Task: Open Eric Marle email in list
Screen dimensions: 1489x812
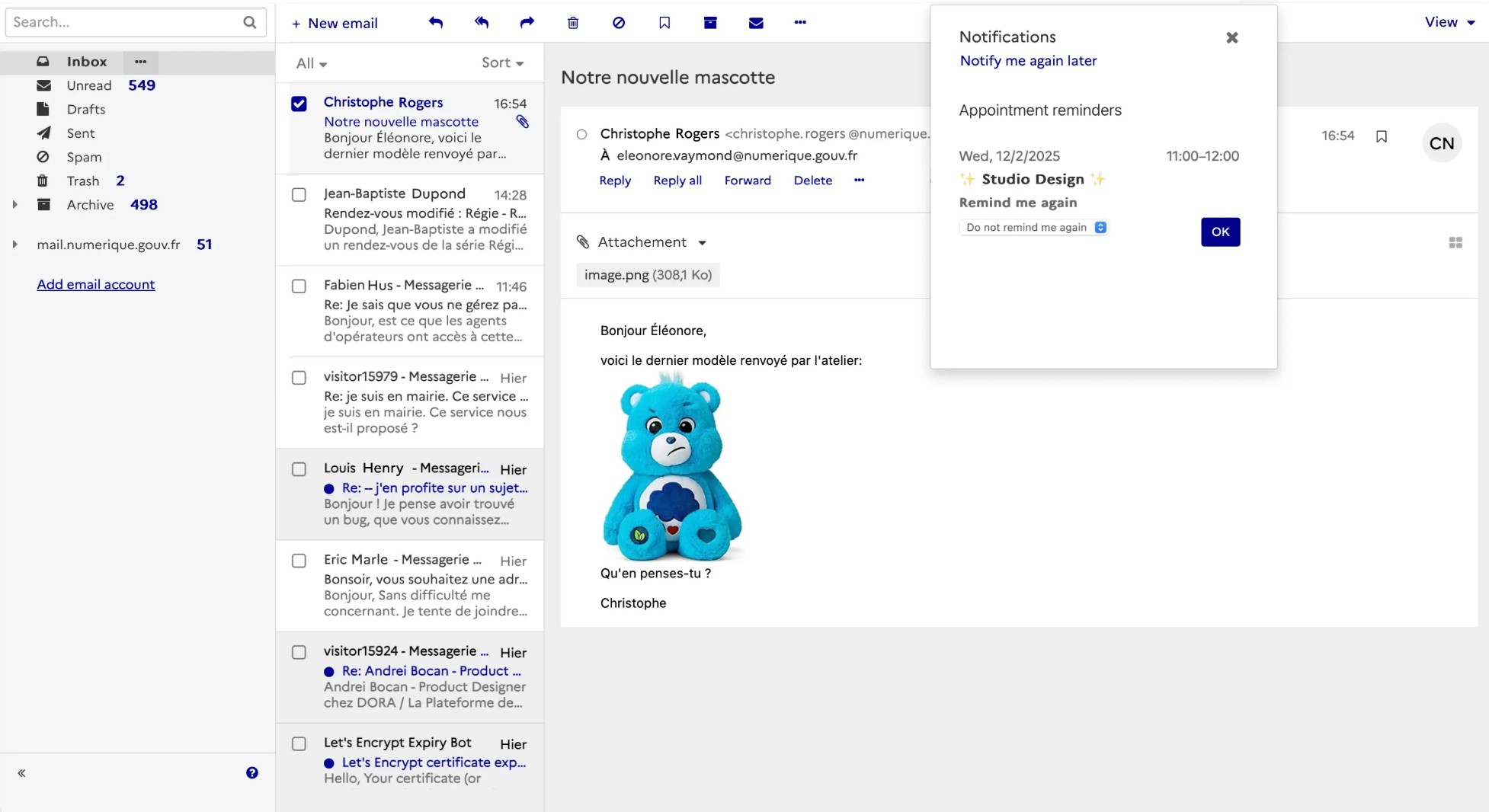Action: pos(410,586)
